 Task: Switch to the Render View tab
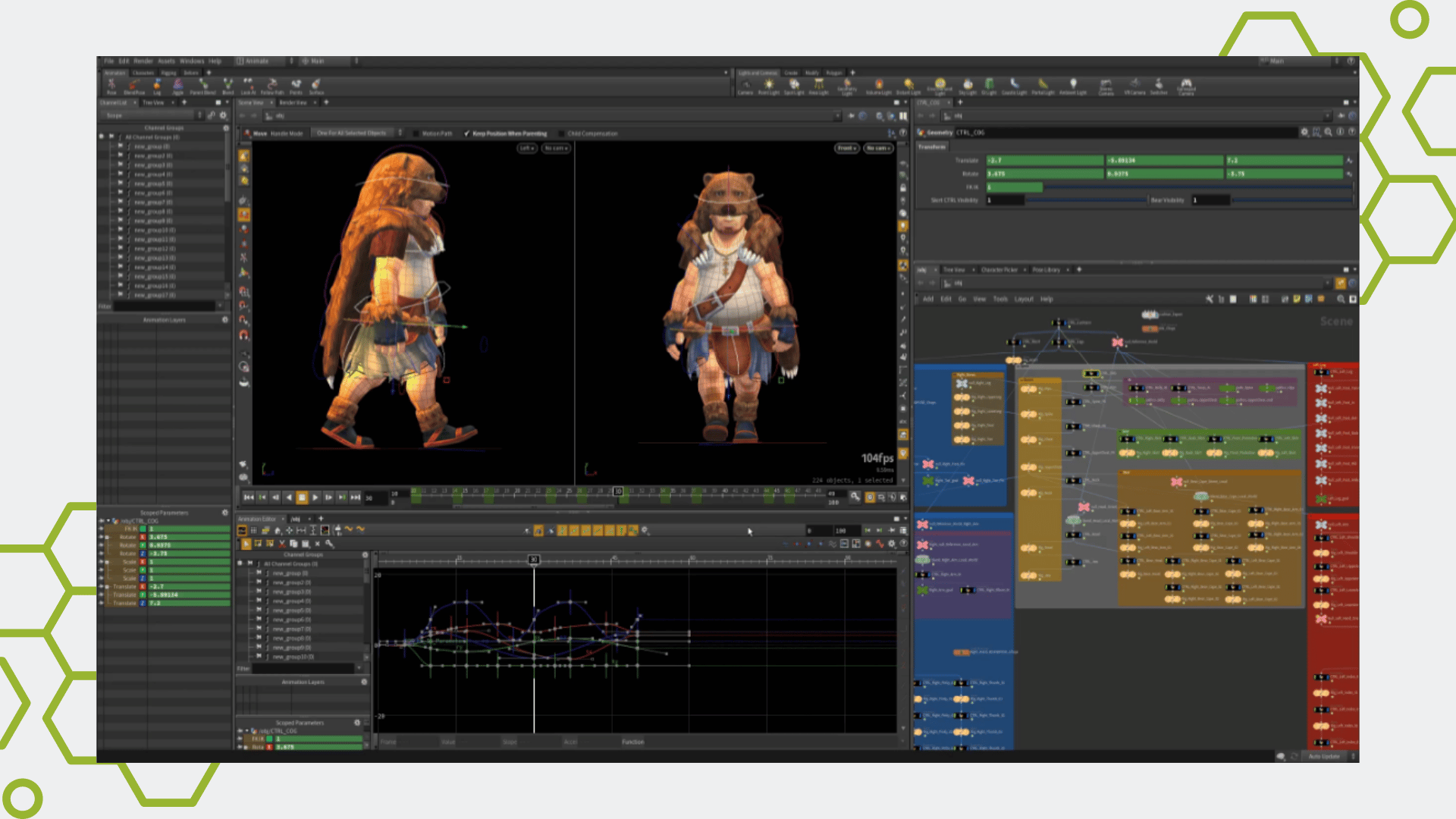293,102
